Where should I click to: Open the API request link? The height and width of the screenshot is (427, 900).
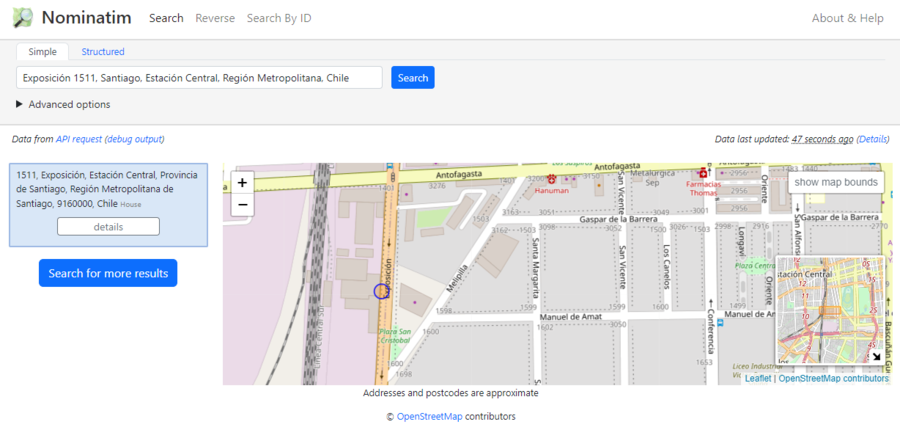(x=79, y=139)
